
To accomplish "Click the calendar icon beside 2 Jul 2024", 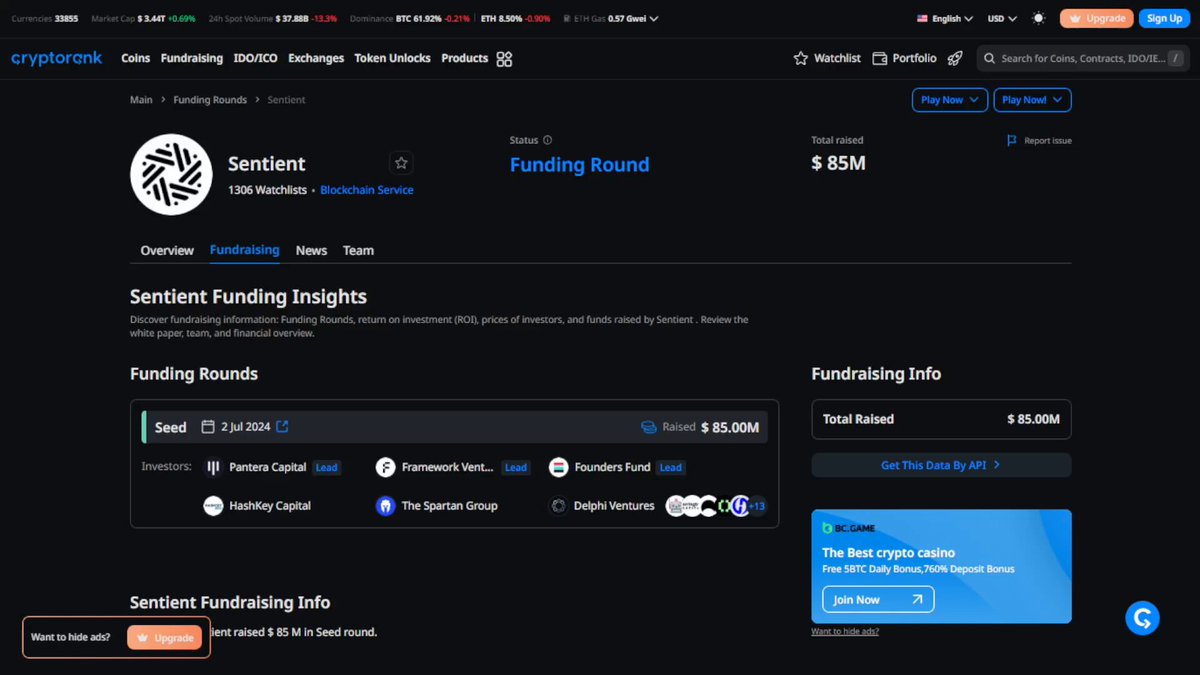I will coord(208,427).
